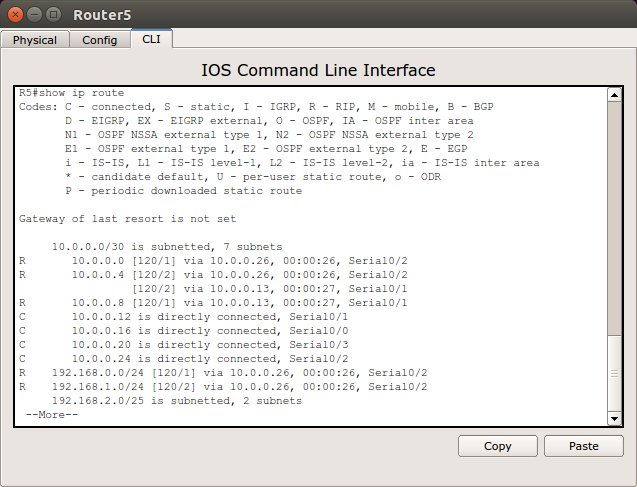This screenshot has width=637, height=487.
Task: Click the --More-- prompt line
Action: 52,415
